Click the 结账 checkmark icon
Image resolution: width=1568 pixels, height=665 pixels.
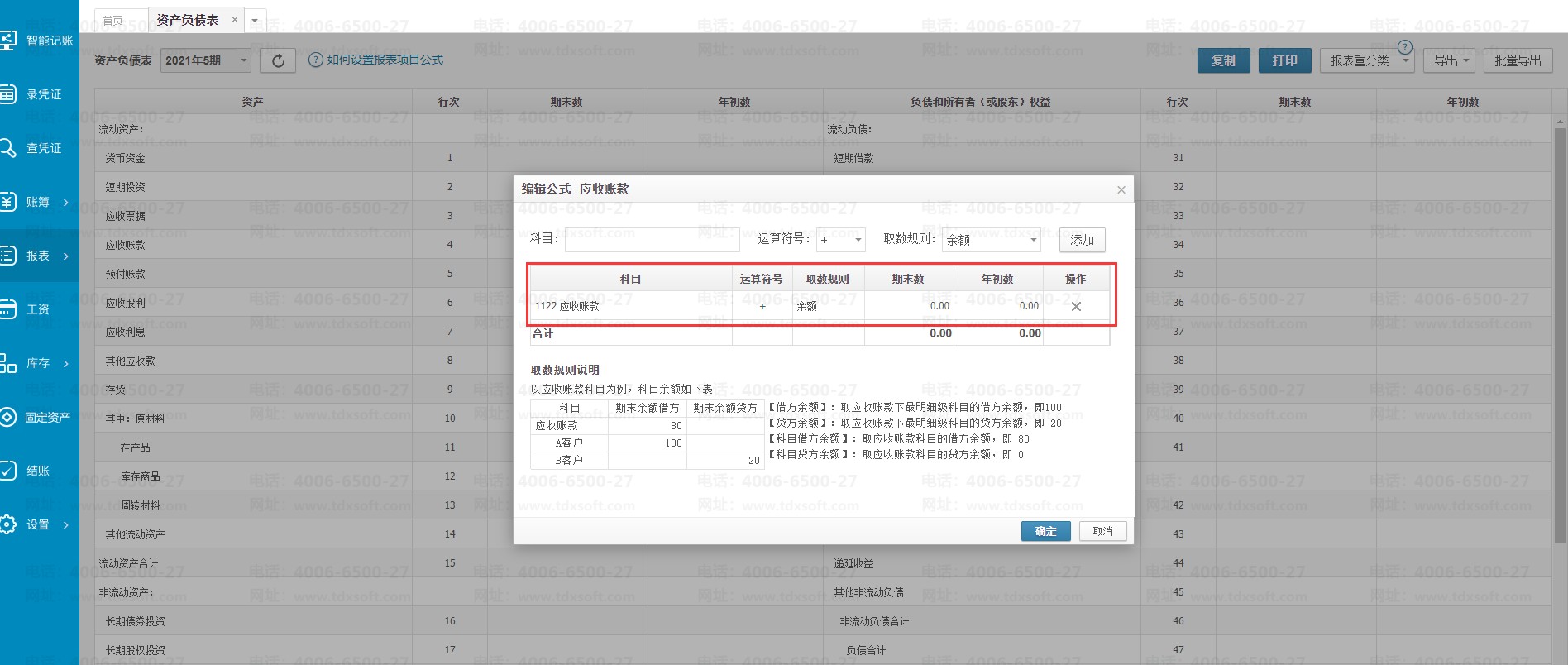coord(7,471)
